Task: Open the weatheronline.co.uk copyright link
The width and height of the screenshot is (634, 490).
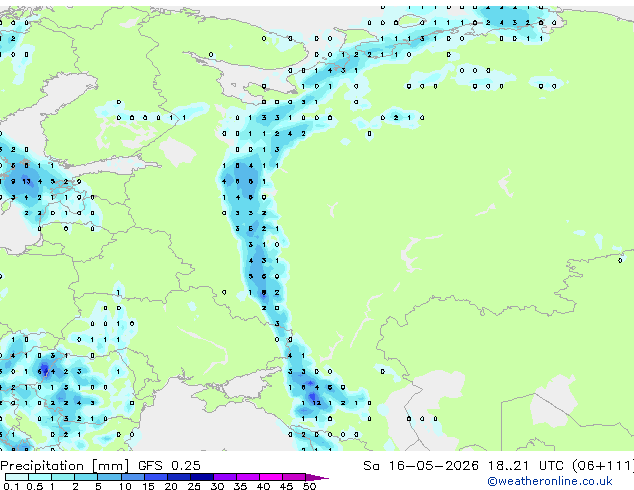Action: 550,481
